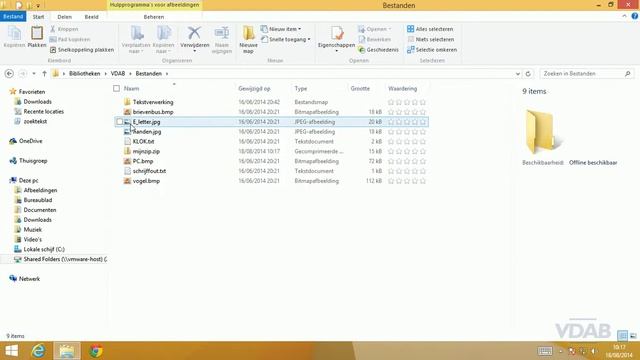This screenshot has width=640, height=360.
Task: Open the Bestand tab
Action: 13,17
